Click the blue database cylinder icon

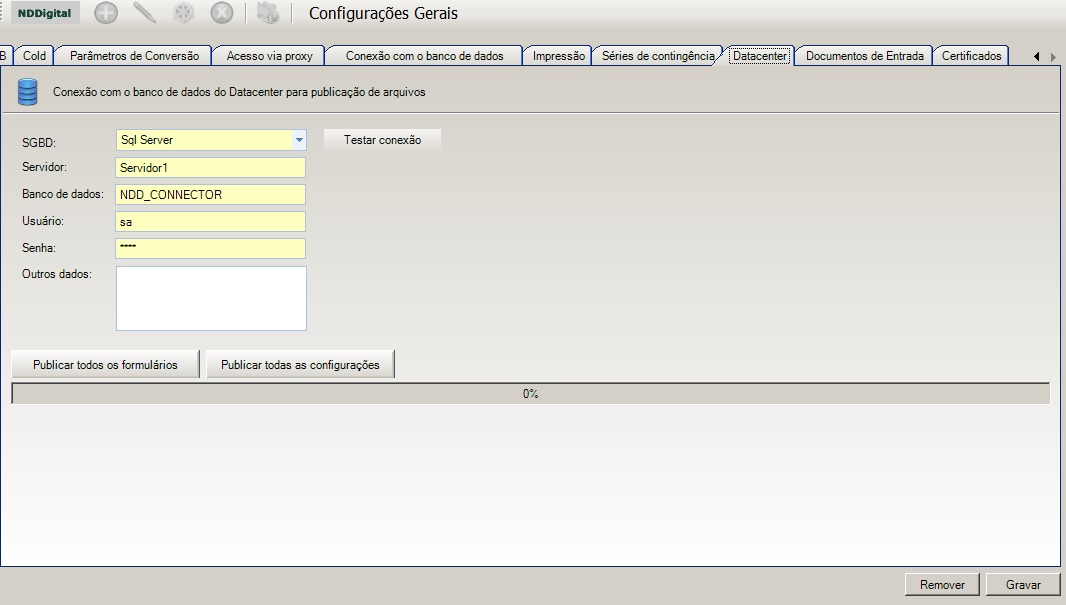27,92
